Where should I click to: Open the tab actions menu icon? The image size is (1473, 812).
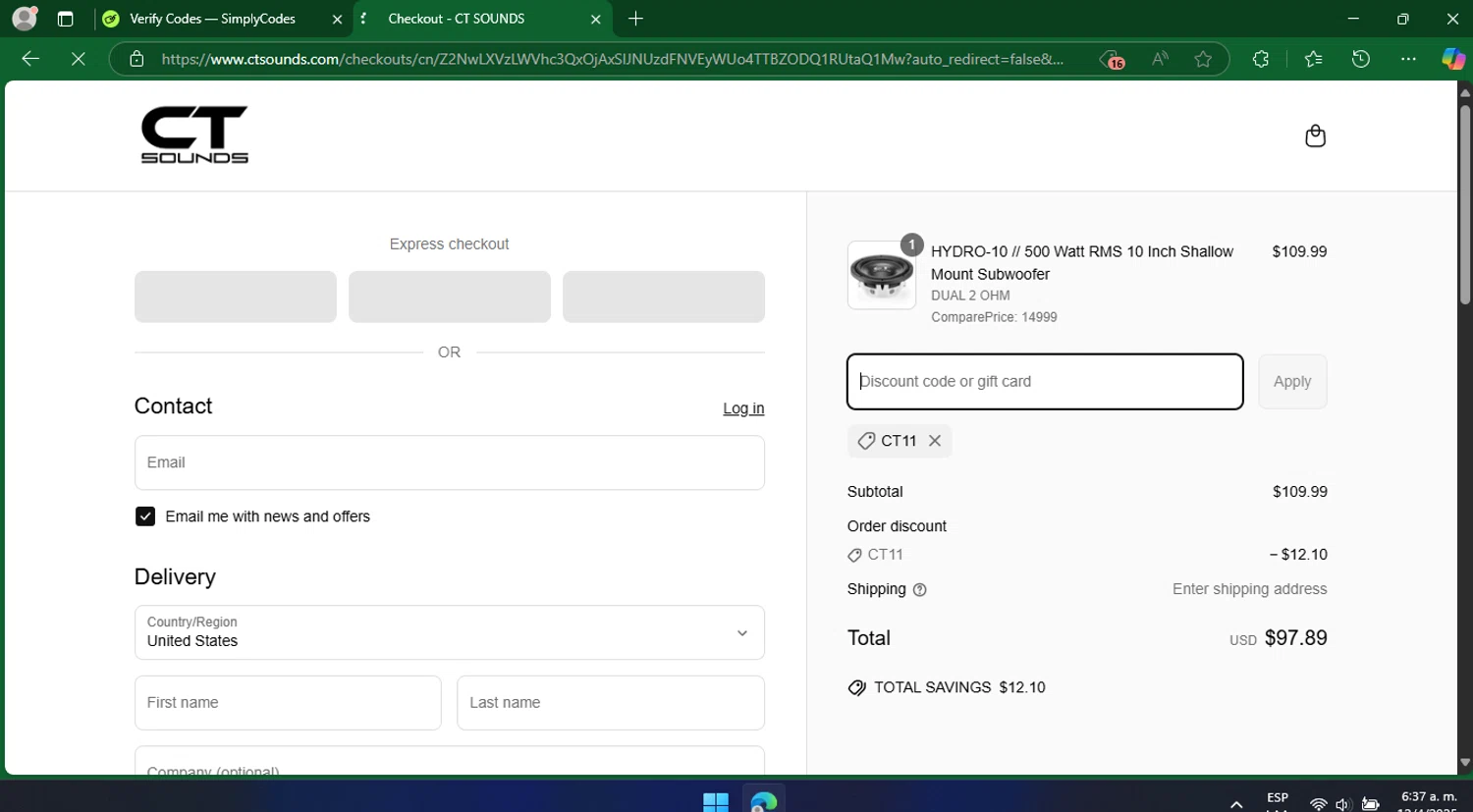coord(65,19)
